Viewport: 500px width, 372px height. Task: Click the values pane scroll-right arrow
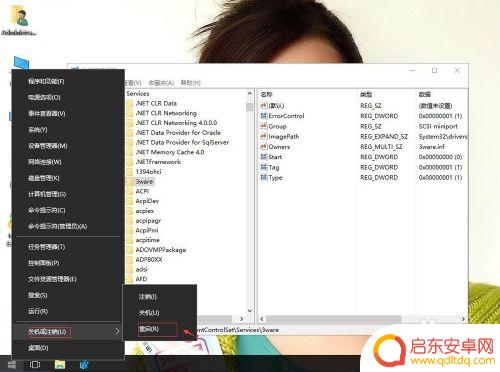463,319
